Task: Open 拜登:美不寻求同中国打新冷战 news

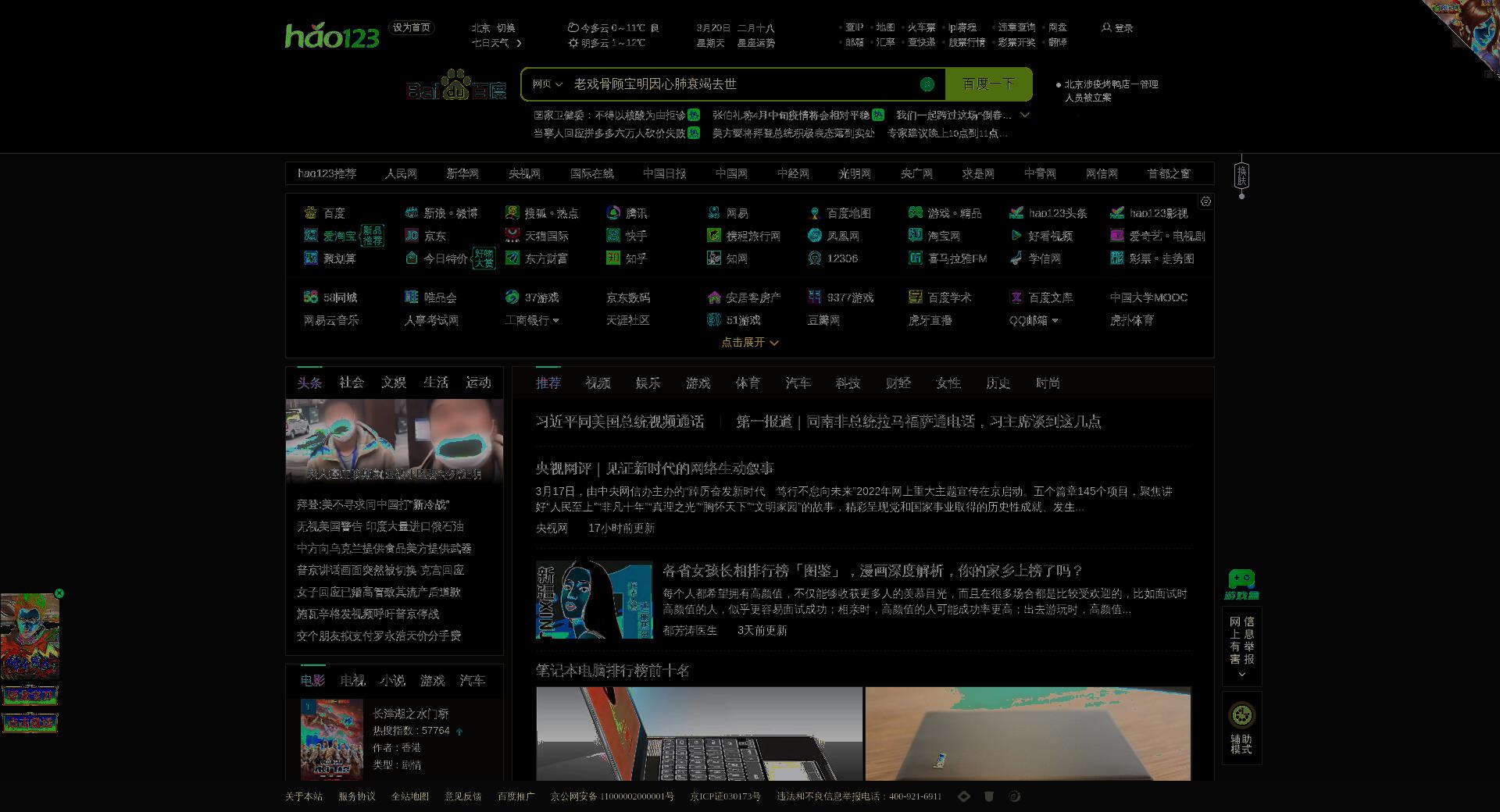Action: click(373, 505)
